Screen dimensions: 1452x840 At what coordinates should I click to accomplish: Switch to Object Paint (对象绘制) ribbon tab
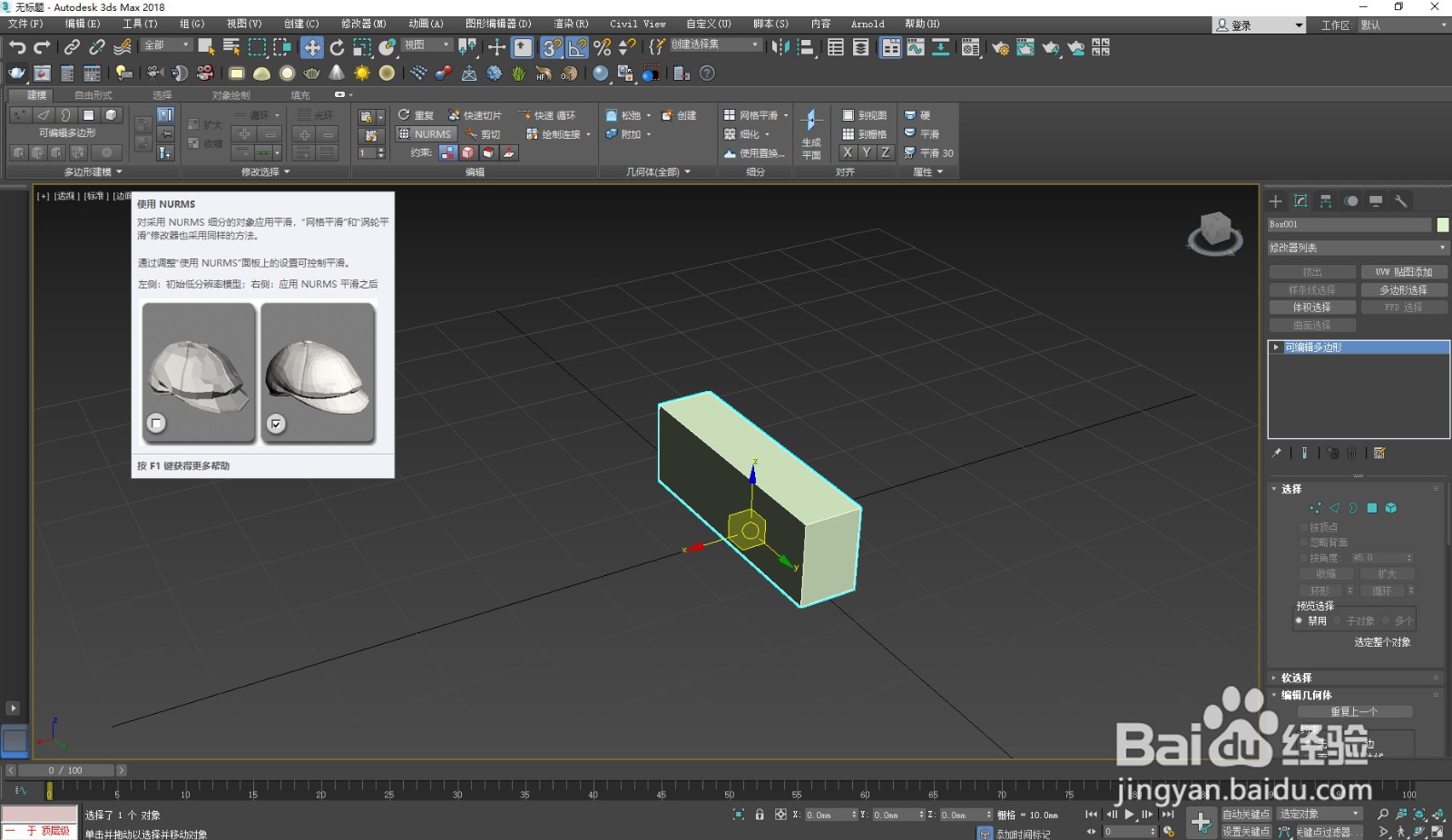(x=231, y=95)
